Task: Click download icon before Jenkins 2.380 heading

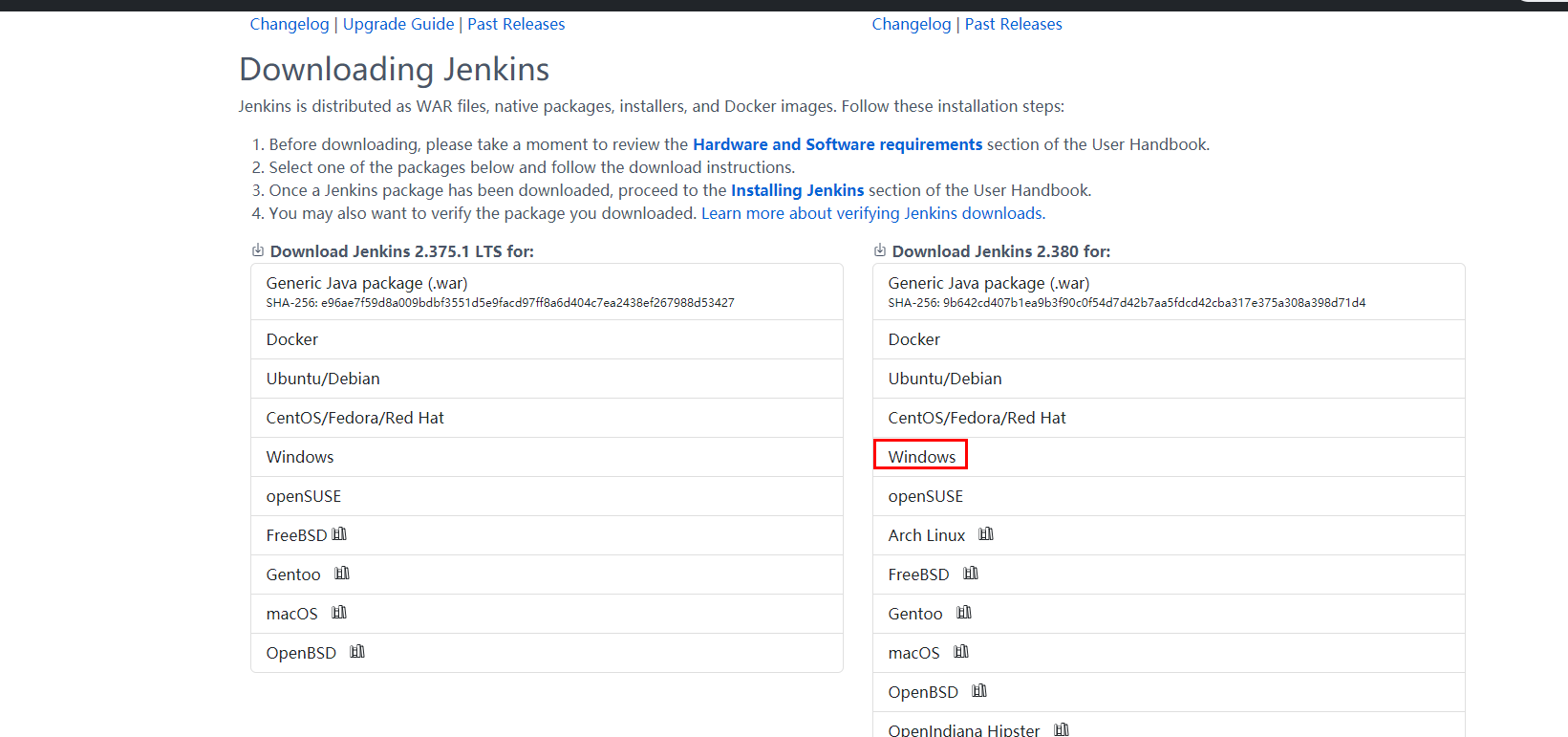Action: point(880,250)
